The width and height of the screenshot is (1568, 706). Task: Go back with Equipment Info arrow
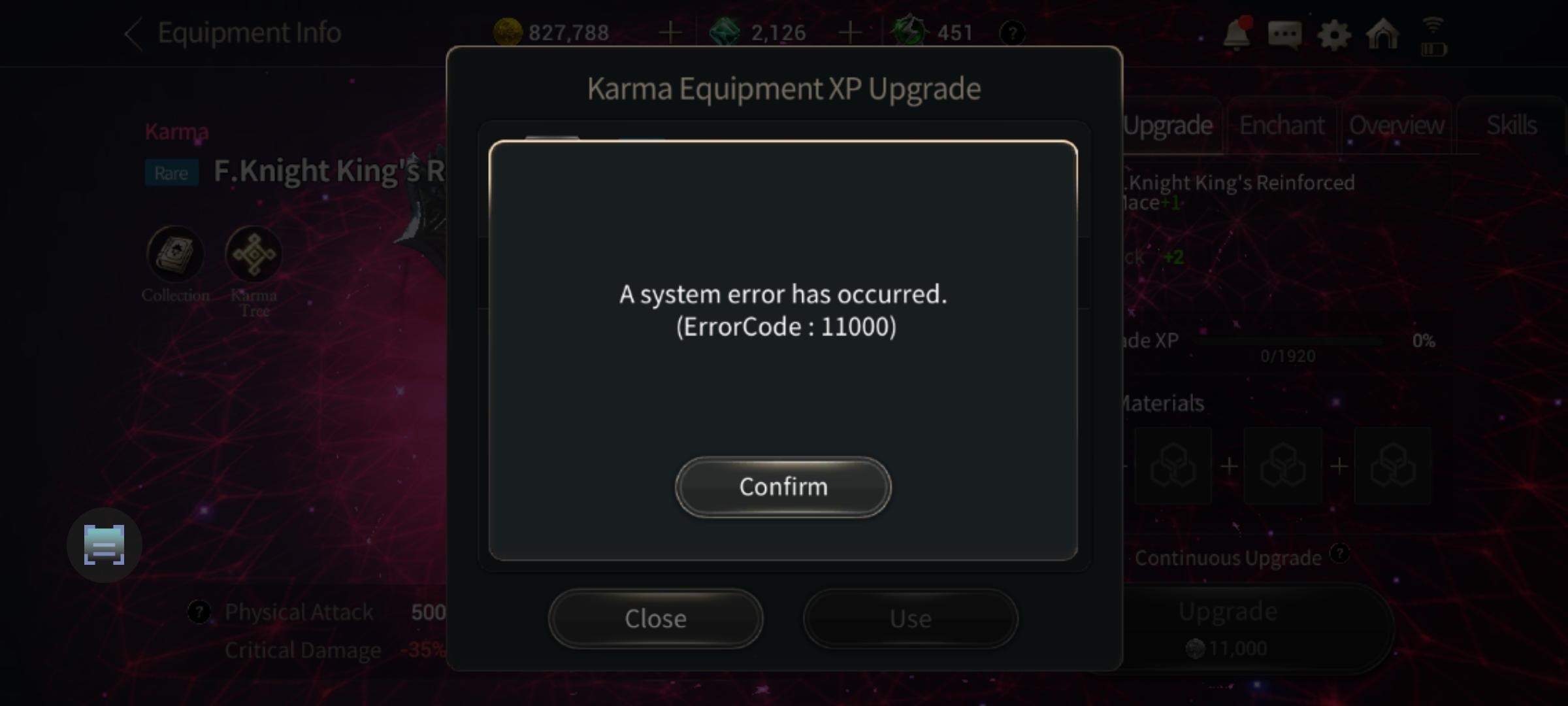click(133, 33)
